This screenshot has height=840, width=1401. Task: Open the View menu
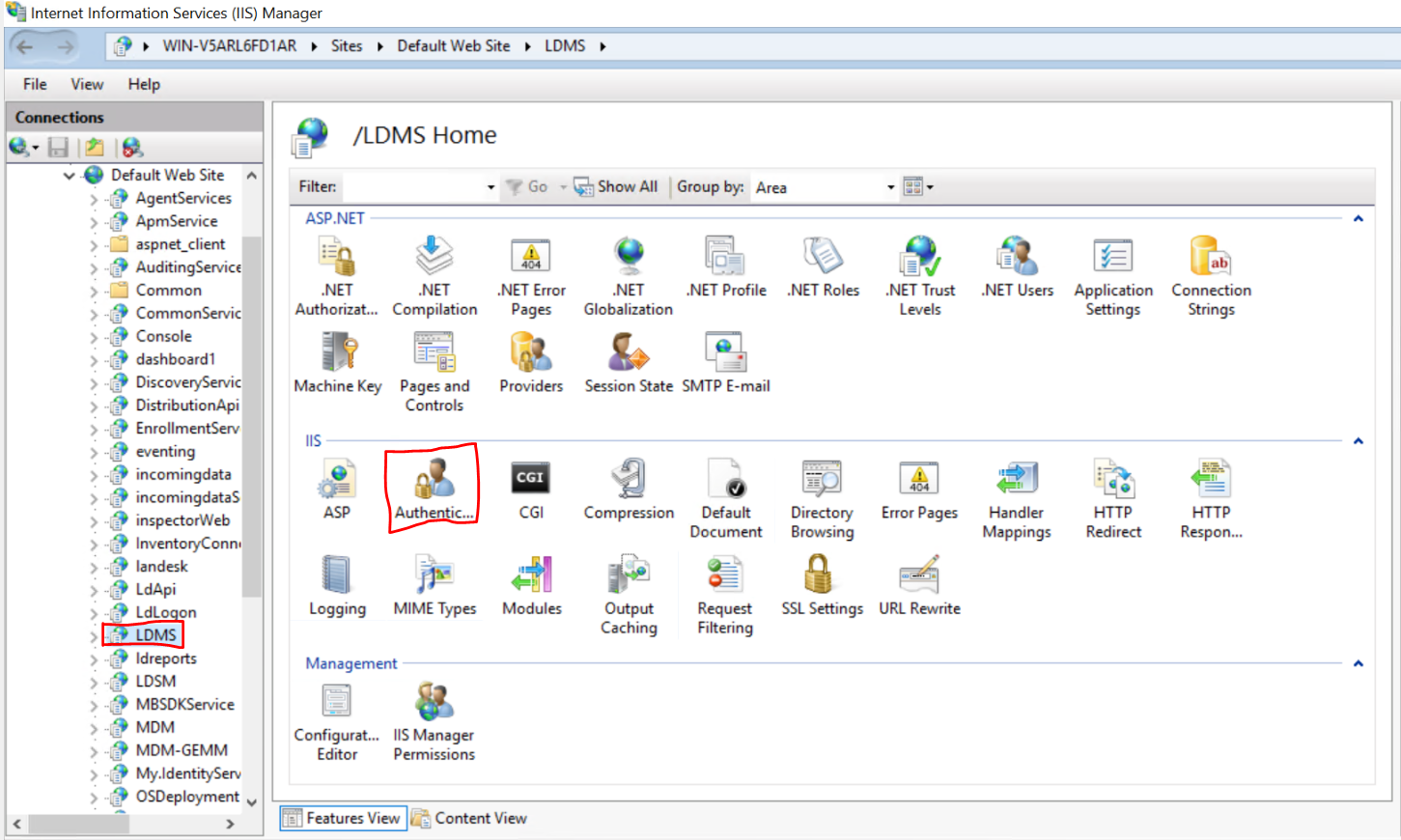(x=87, y=84)
